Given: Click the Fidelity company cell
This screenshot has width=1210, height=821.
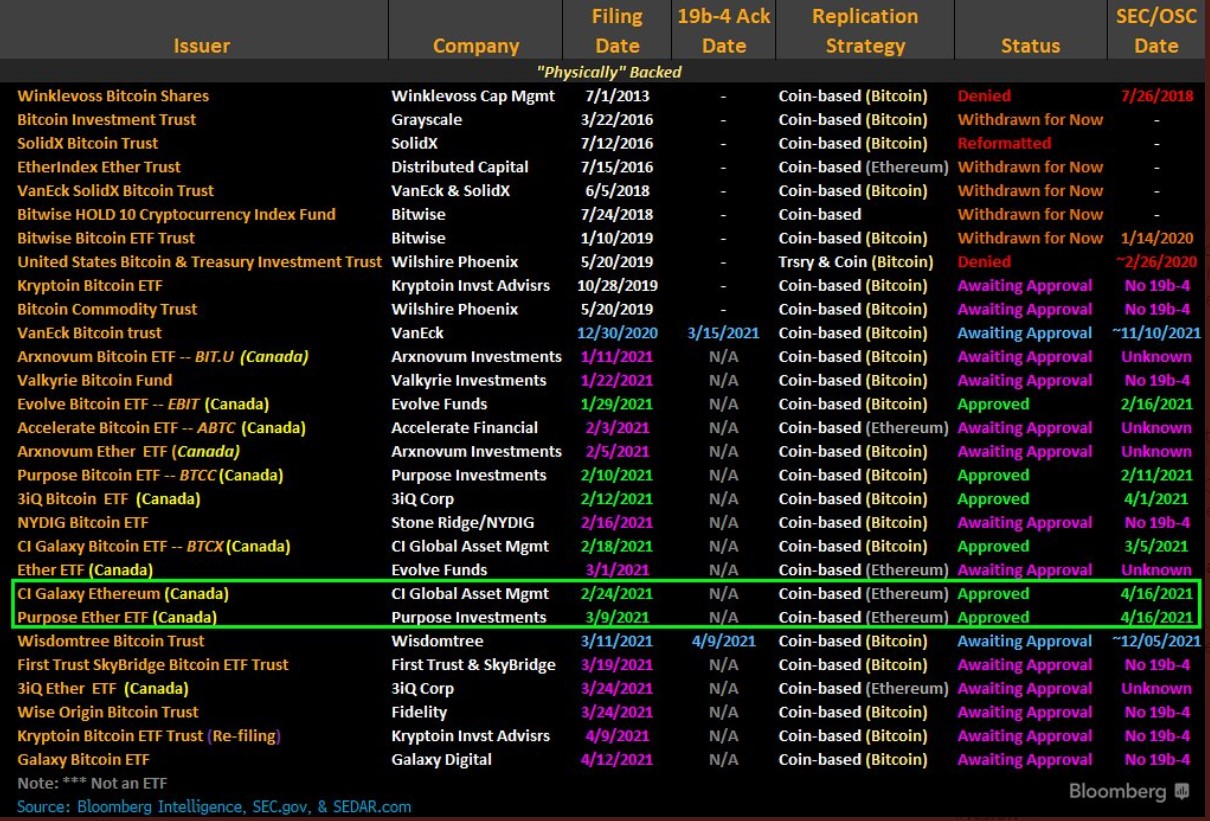Looking at the screenshot, I should click(x=419, y=712).
